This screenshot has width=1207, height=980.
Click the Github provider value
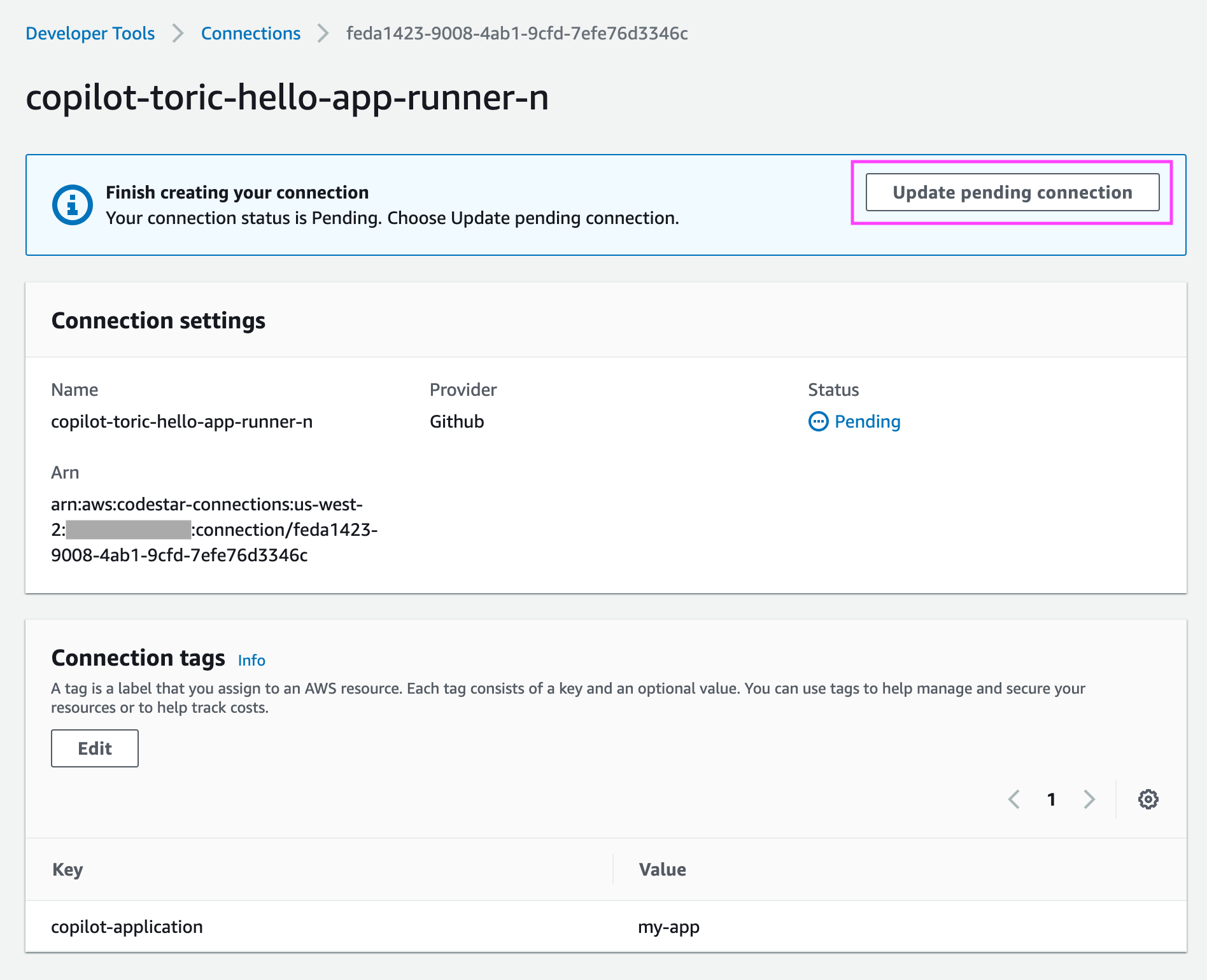click(x=456, y=421)
